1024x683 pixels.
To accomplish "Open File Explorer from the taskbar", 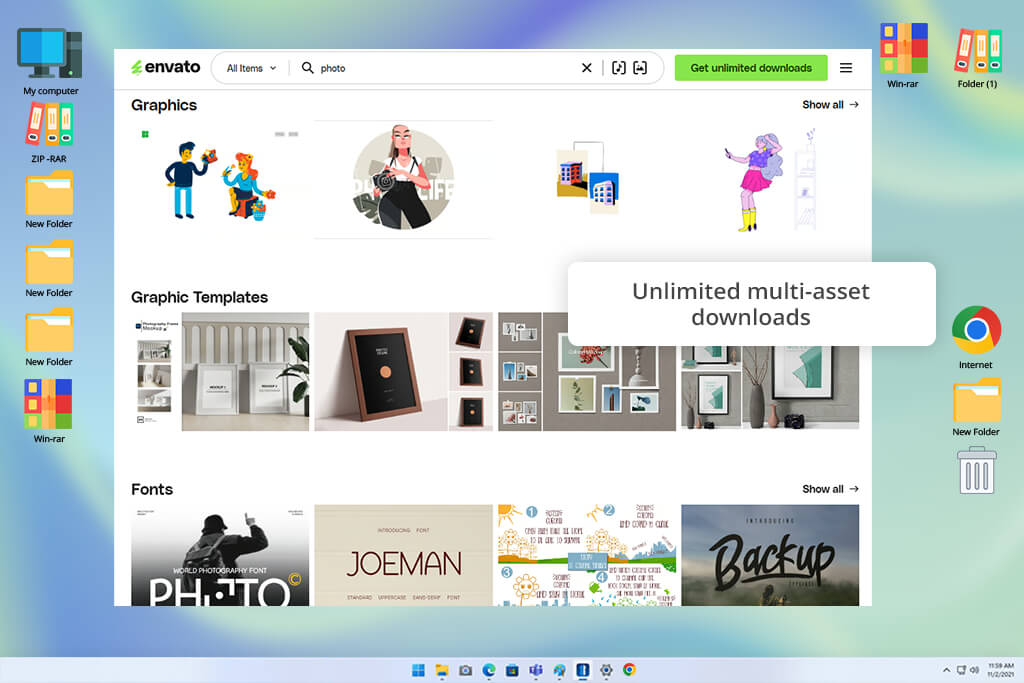I will pyautogui.click(x=442, y=670).
